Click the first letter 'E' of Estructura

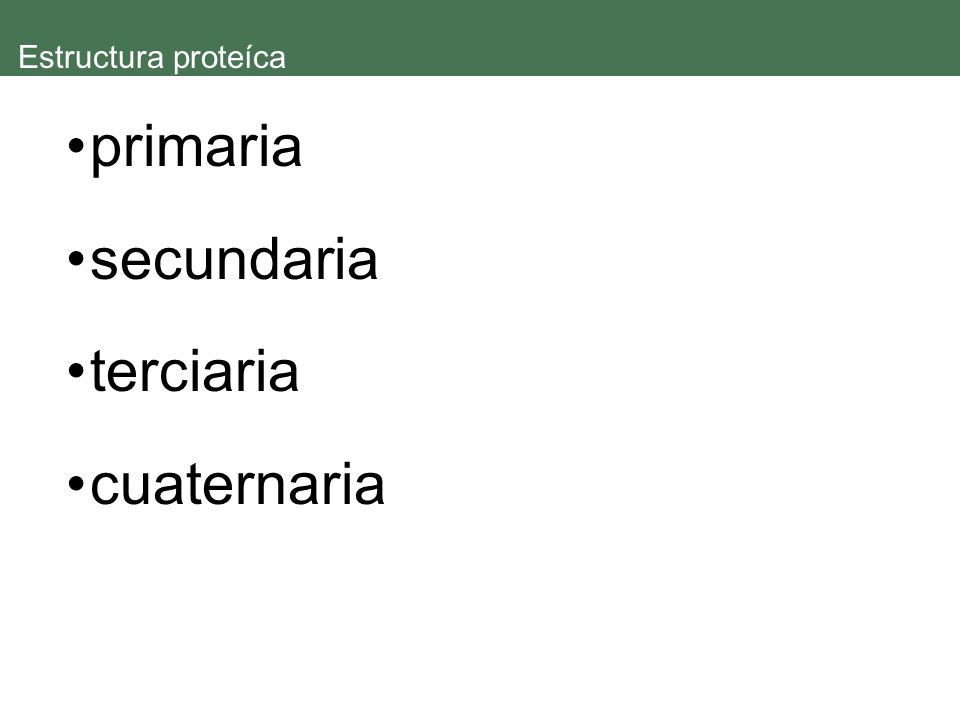pos(28,58)
